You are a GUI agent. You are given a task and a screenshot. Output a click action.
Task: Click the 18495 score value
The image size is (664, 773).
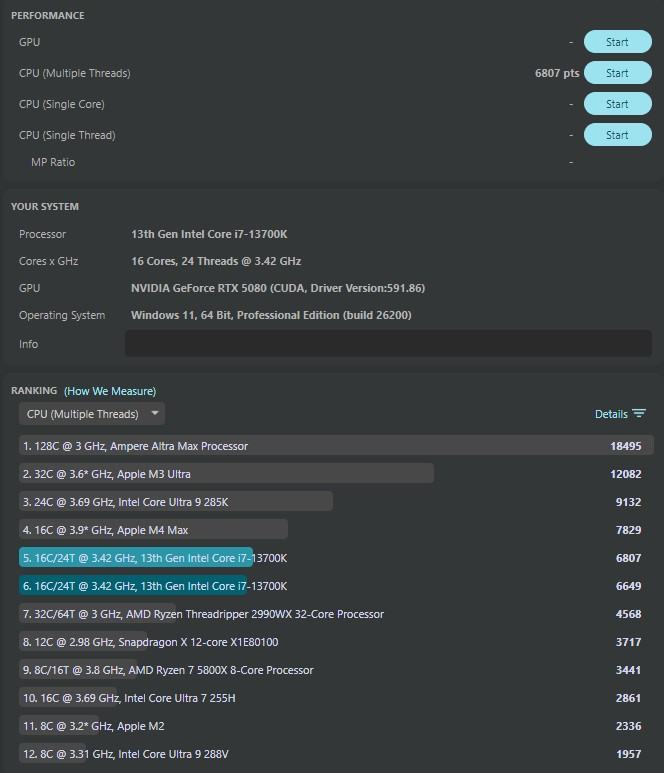(626, 446)
